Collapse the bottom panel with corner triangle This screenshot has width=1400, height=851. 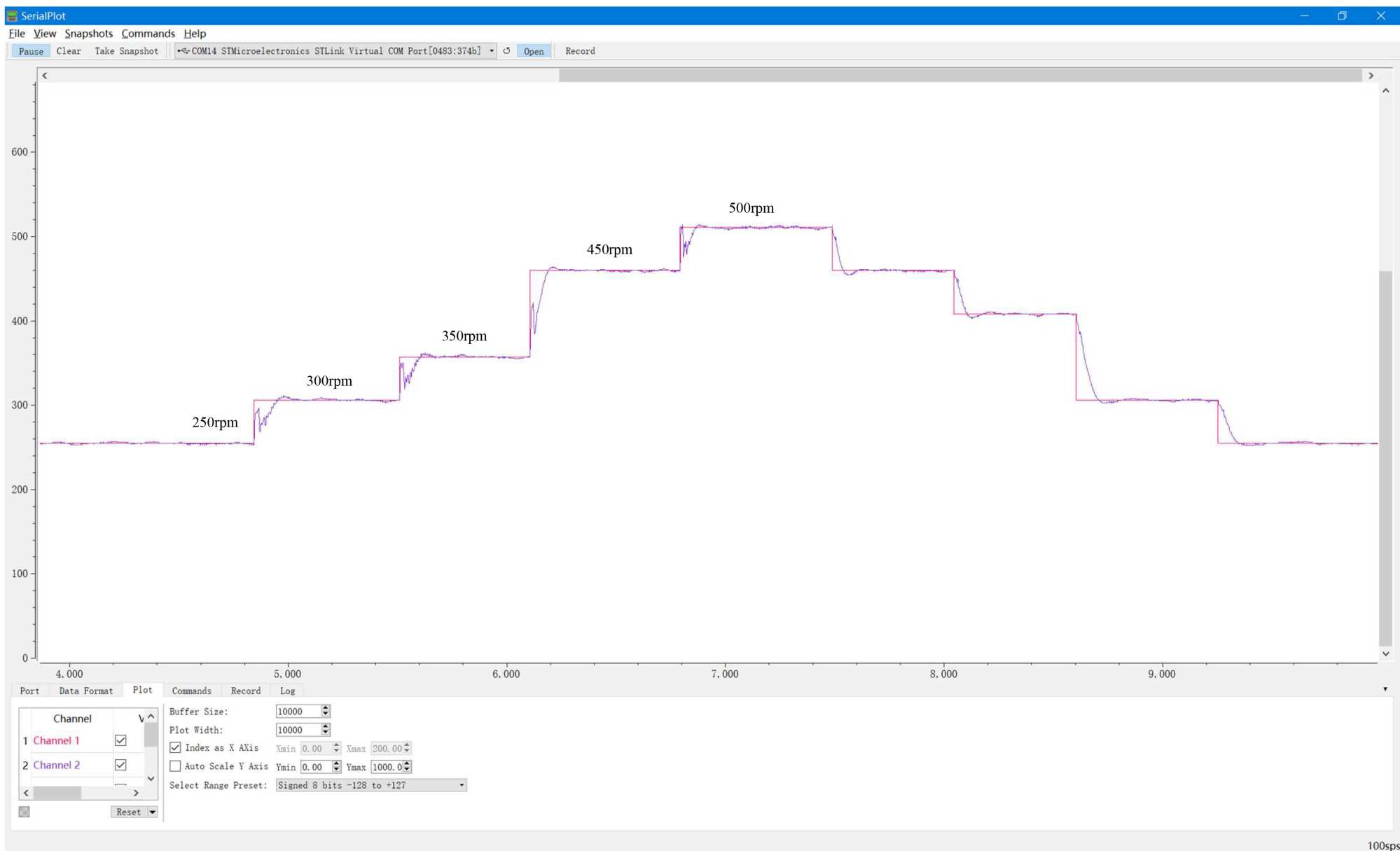pyautogui.click(x=1385, y=689)
